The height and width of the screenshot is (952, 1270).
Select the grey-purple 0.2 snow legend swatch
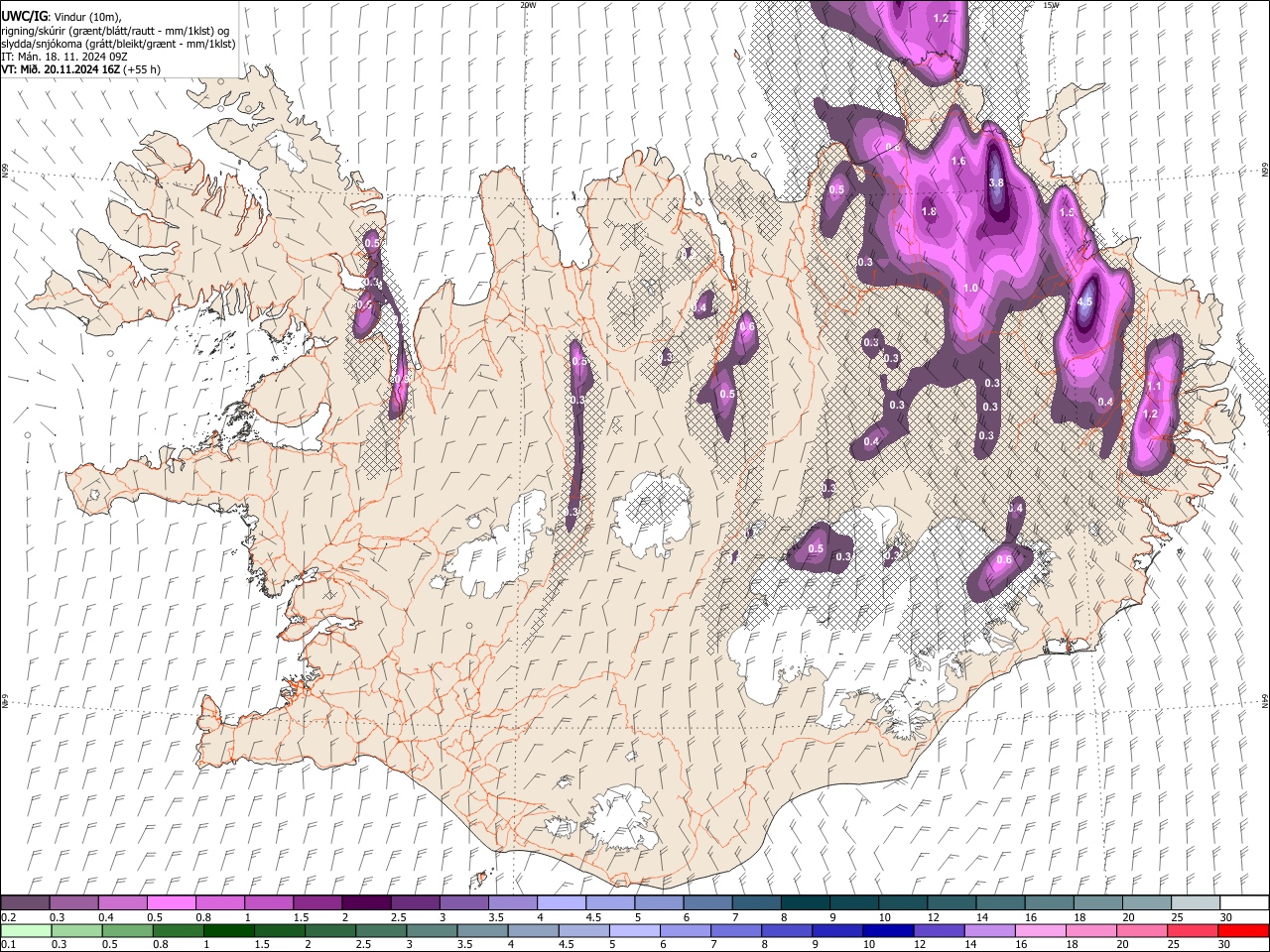tap(25, 903)
